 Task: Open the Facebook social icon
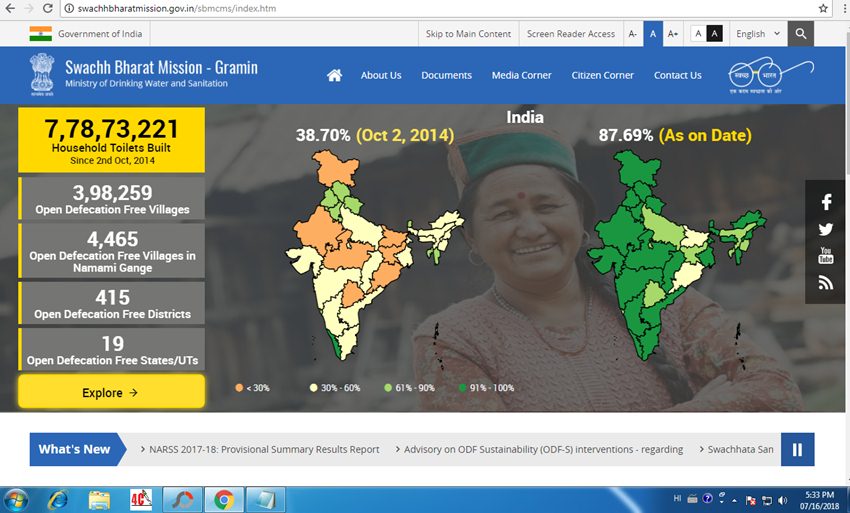826,202
